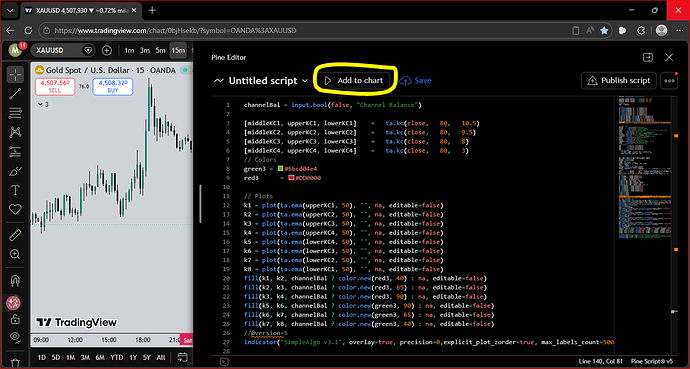
Task: Click the Add to chart button
Action: coord(354,80)
